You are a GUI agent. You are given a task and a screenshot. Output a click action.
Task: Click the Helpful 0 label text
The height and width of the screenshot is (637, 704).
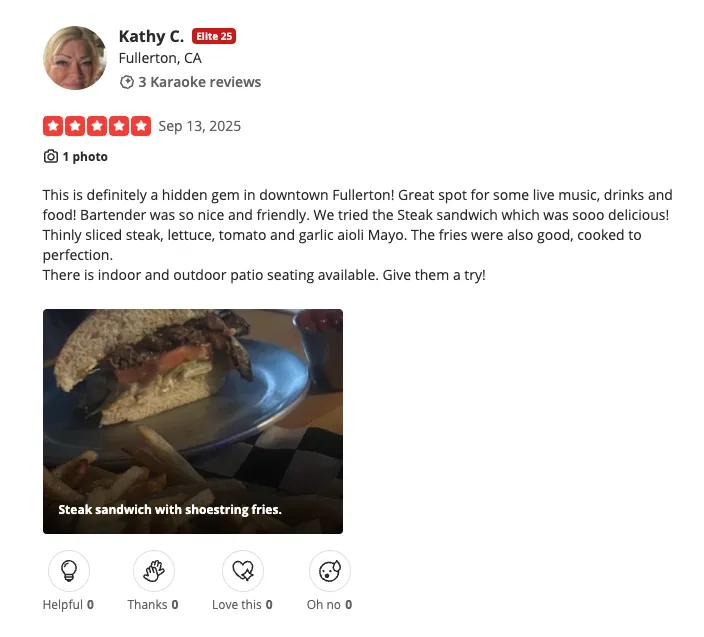pos(68,605)
